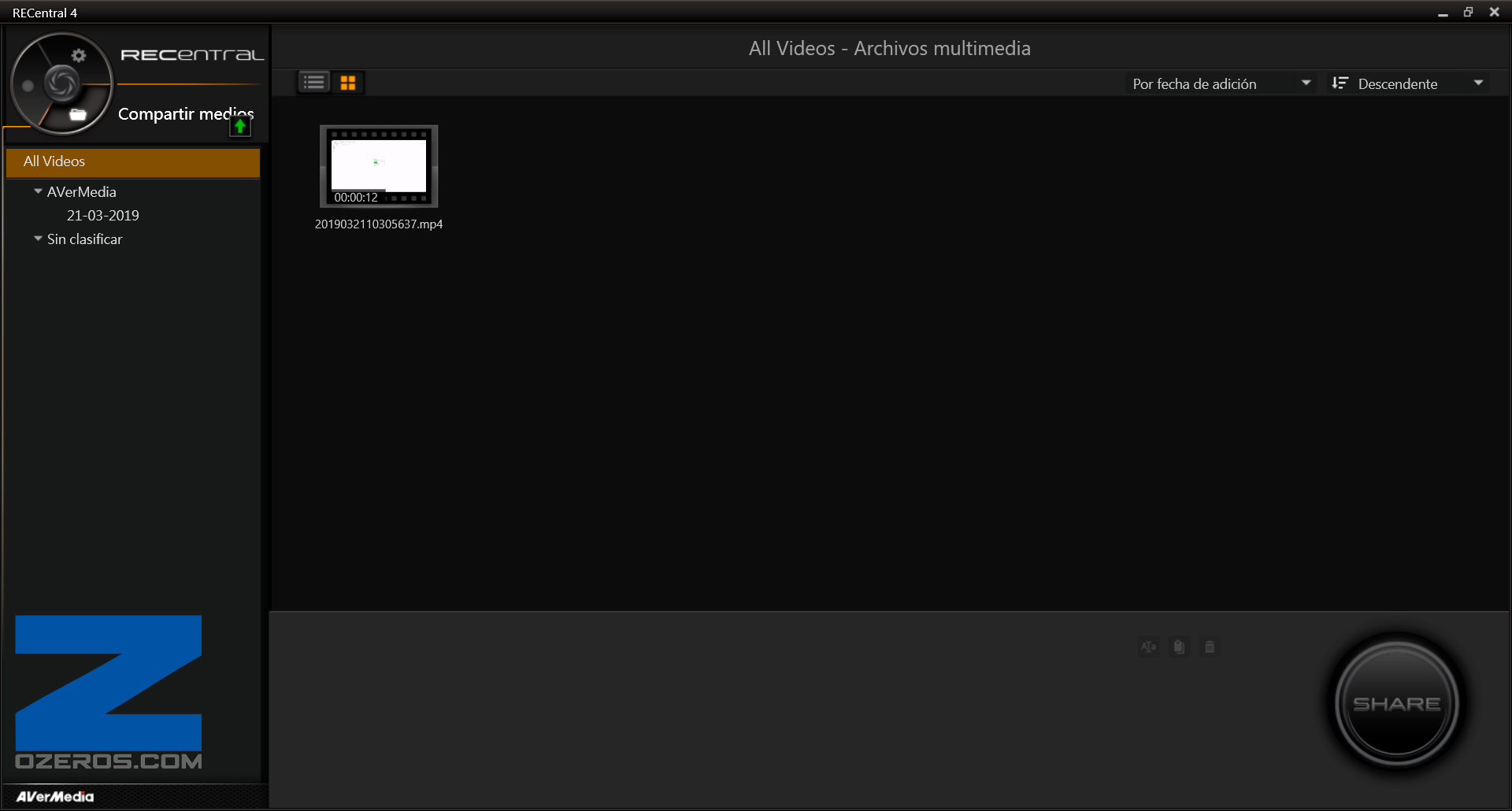Viewport: 1512px width, 811px height.
Task: Click the tag/copy icon beside rename
Action: point(1179,647)
